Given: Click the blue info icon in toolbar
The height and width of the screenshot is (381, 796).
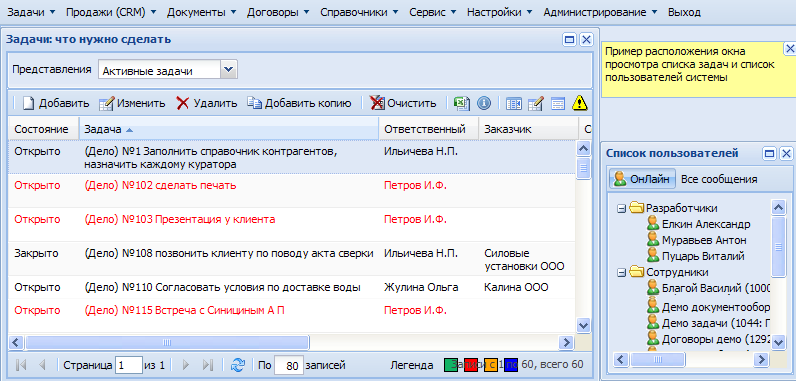Looking at the screenshot, I should tap(484, 103).
